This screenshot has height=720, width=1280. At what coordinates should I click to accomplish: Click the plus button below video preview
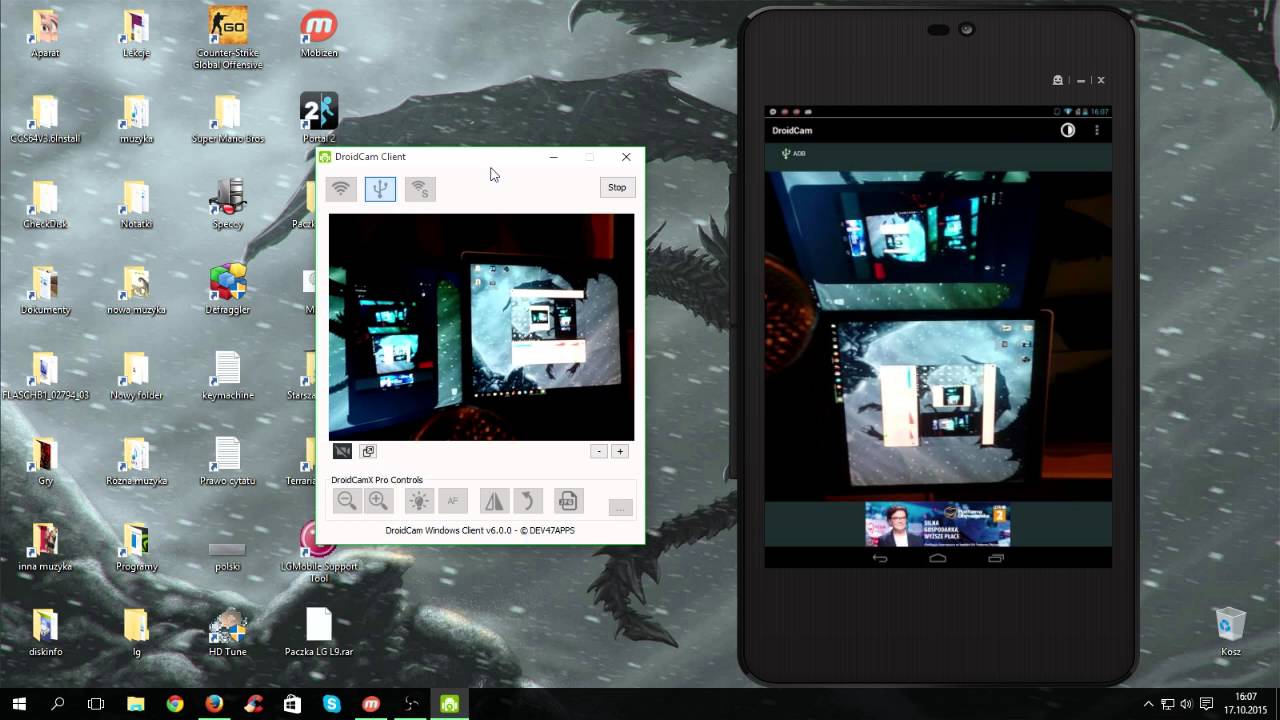(620, 451)
